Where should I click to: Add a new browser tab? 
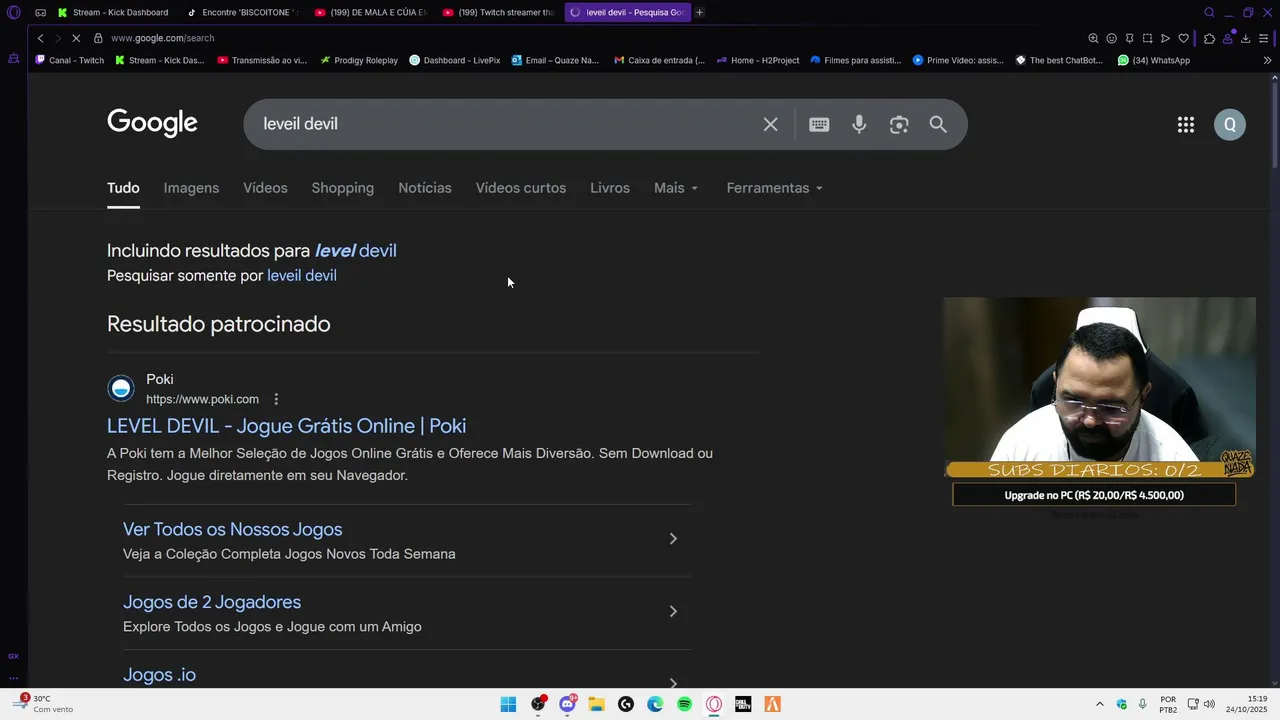(699, 12)
